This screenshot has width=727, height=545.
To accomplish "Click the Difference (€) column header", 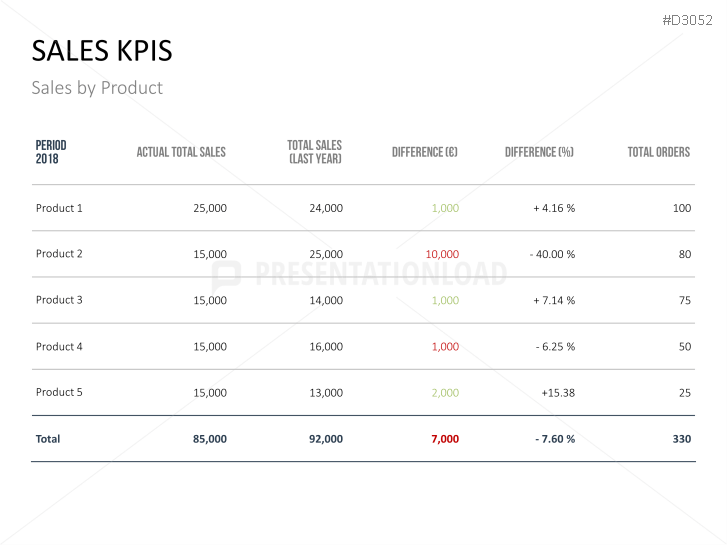I will pos(425,152).
